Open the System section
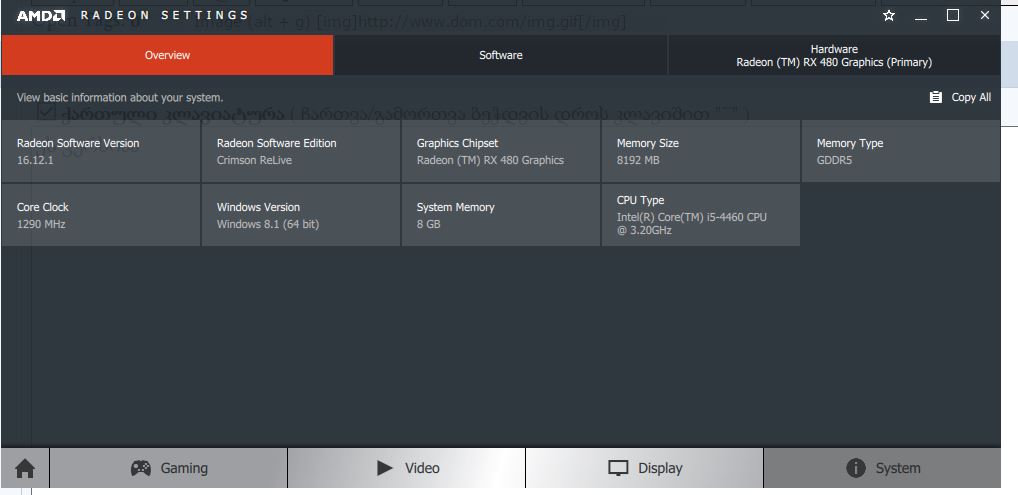The image size is (1018, 495). (x=882, y=468)
